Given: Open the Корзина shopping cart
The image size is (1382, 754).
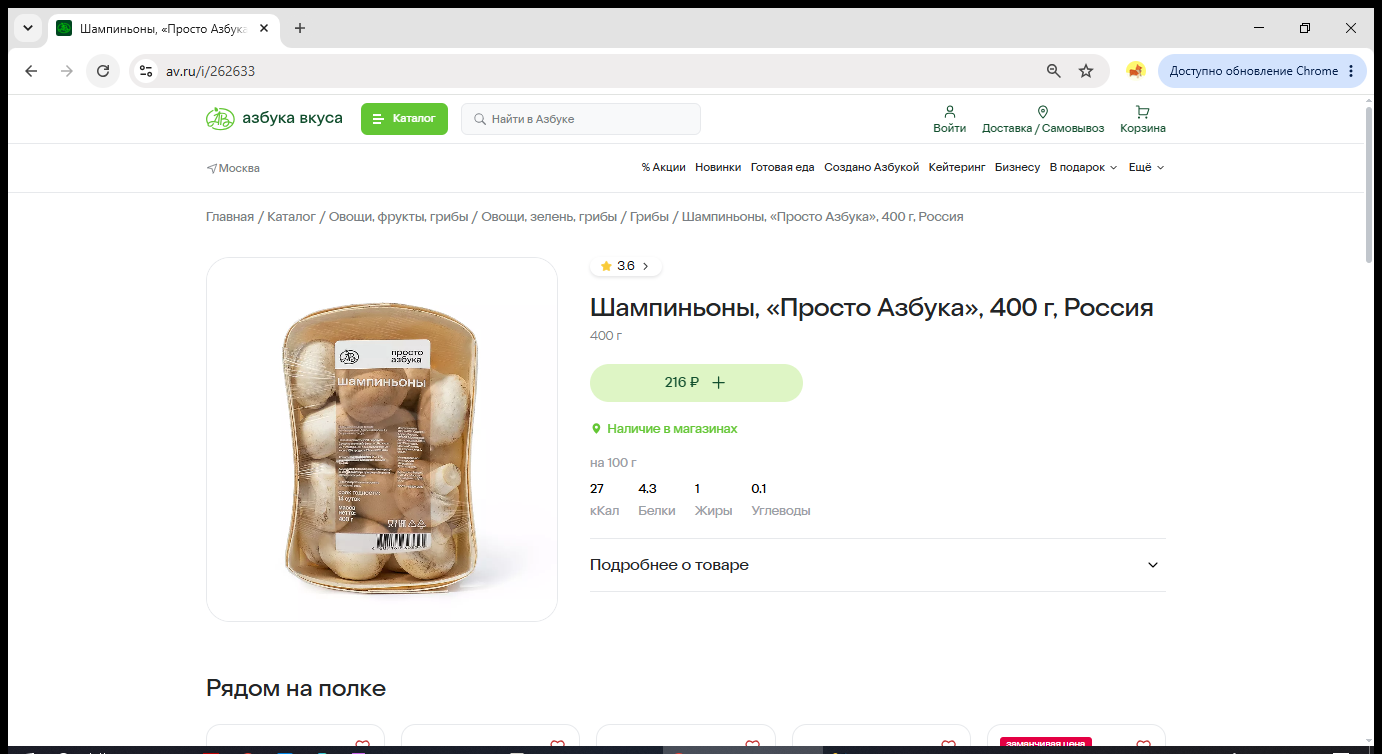Looking at the screenshot, I should point(1143,119).
